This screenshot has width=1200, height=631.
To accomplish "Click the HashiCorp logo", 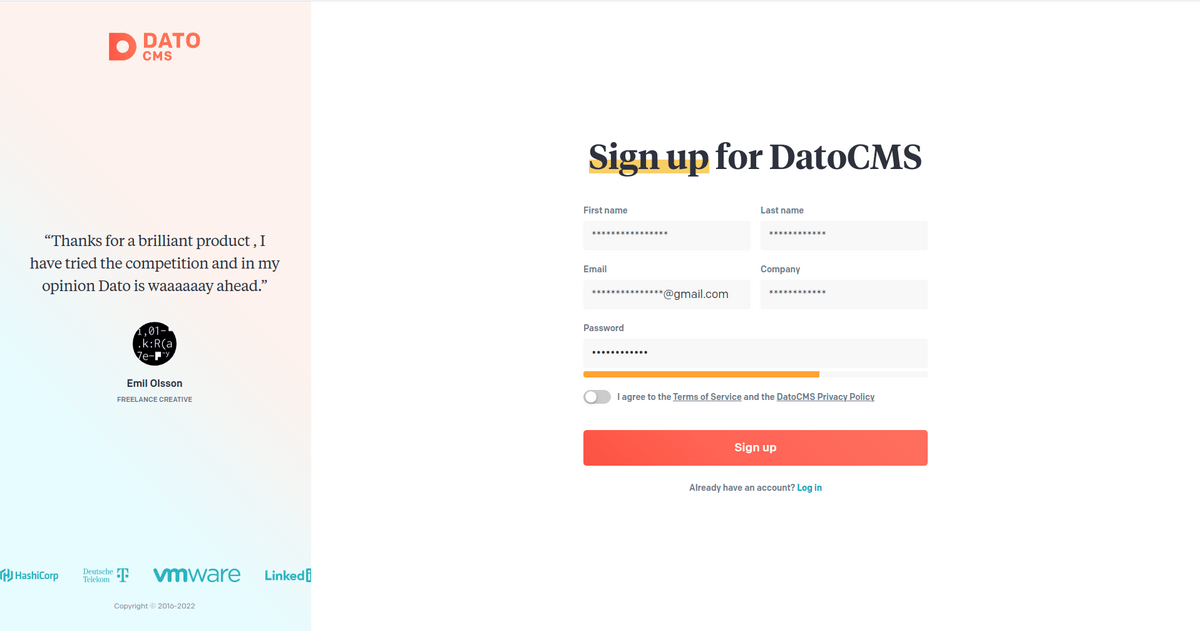I will pos(29,575).
